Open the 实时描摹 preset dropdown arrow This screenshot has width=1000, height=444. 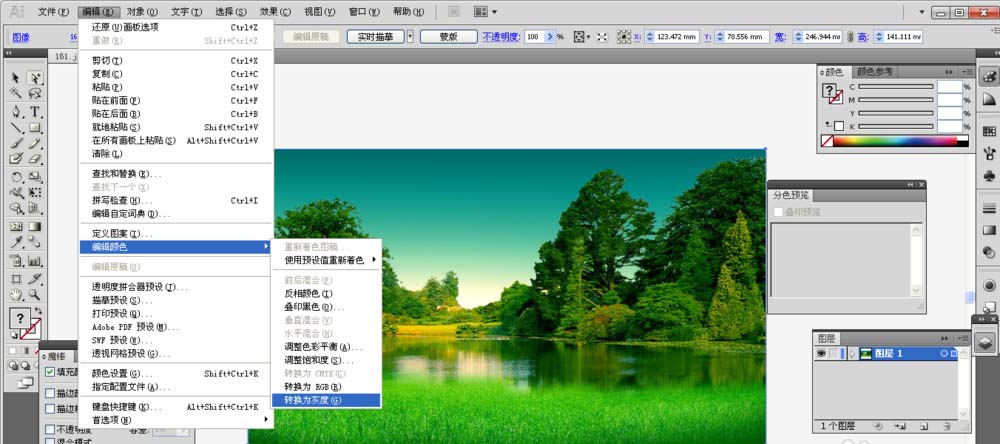[410, 37]
